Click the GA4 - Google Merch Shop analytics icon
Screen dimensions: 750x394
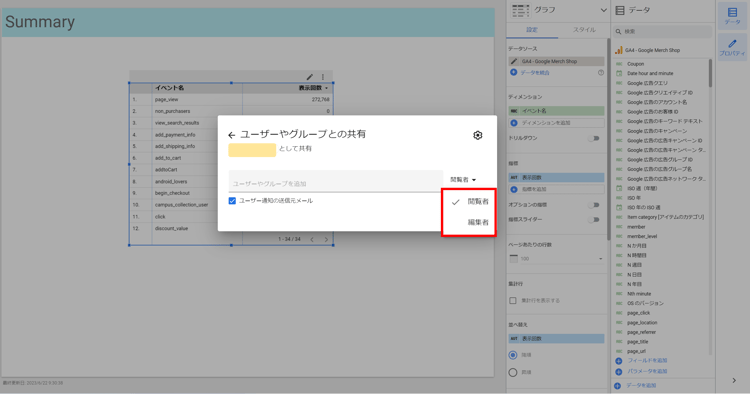click(618, 50)
